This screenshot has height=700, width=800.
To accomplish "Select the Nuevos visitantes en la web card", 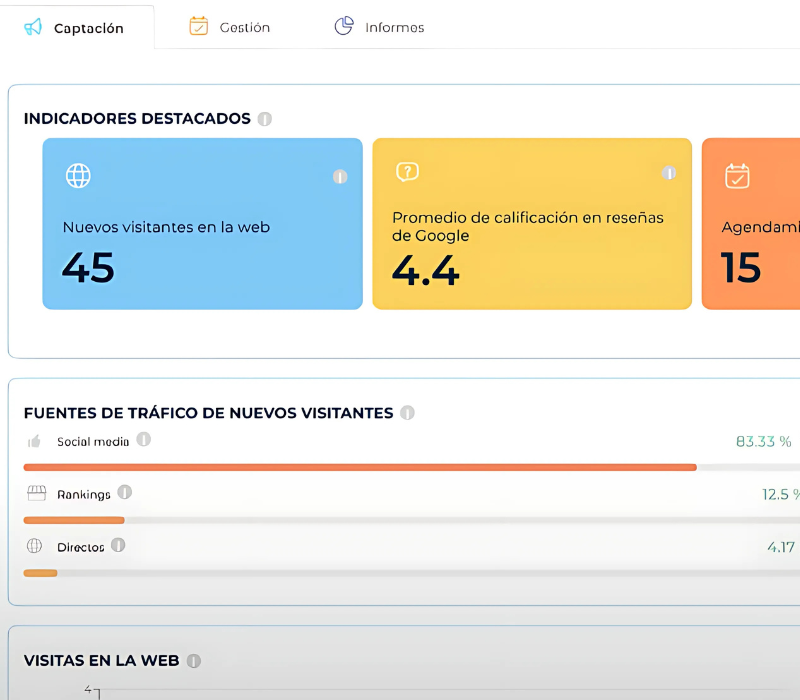I will pyautogui.click(x=202, y=224).
